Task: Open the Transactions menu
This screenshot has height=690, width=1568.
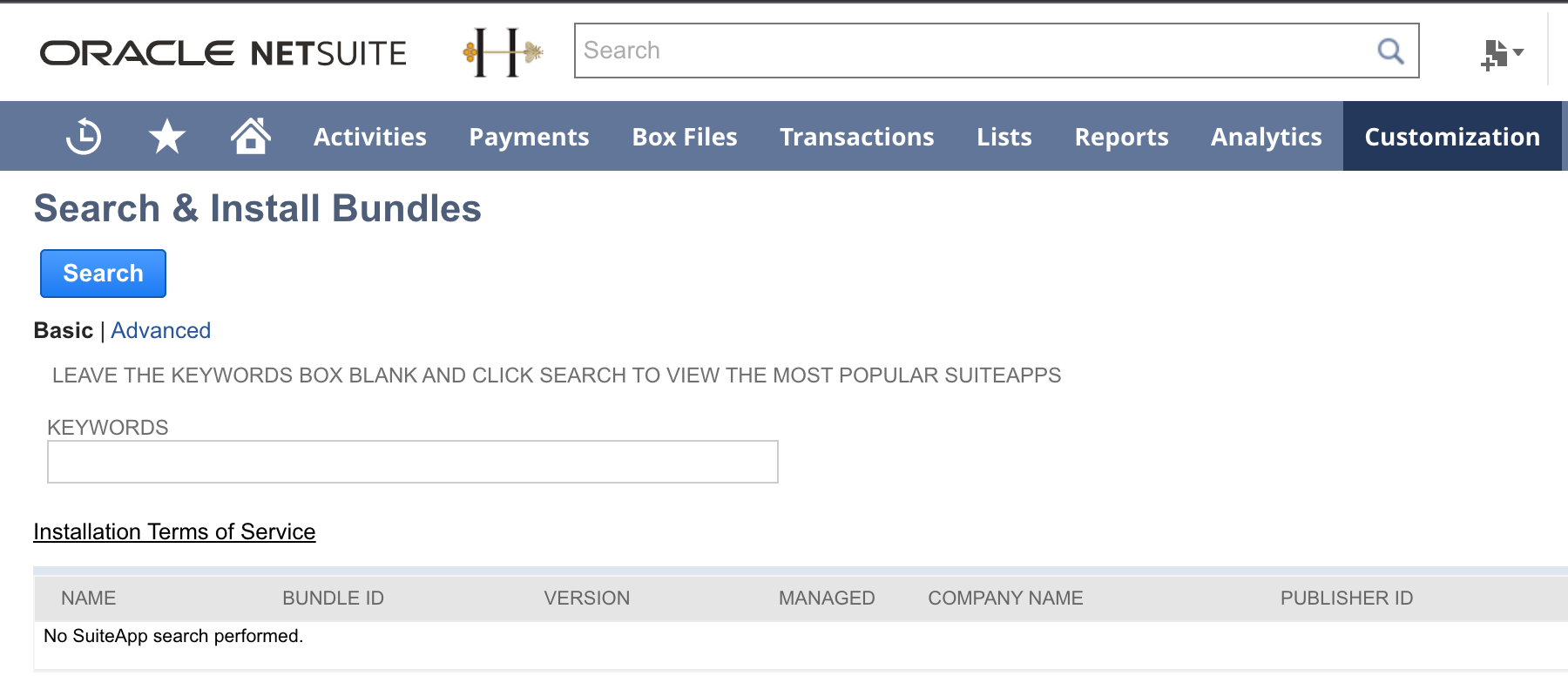Action: [856, 137]
